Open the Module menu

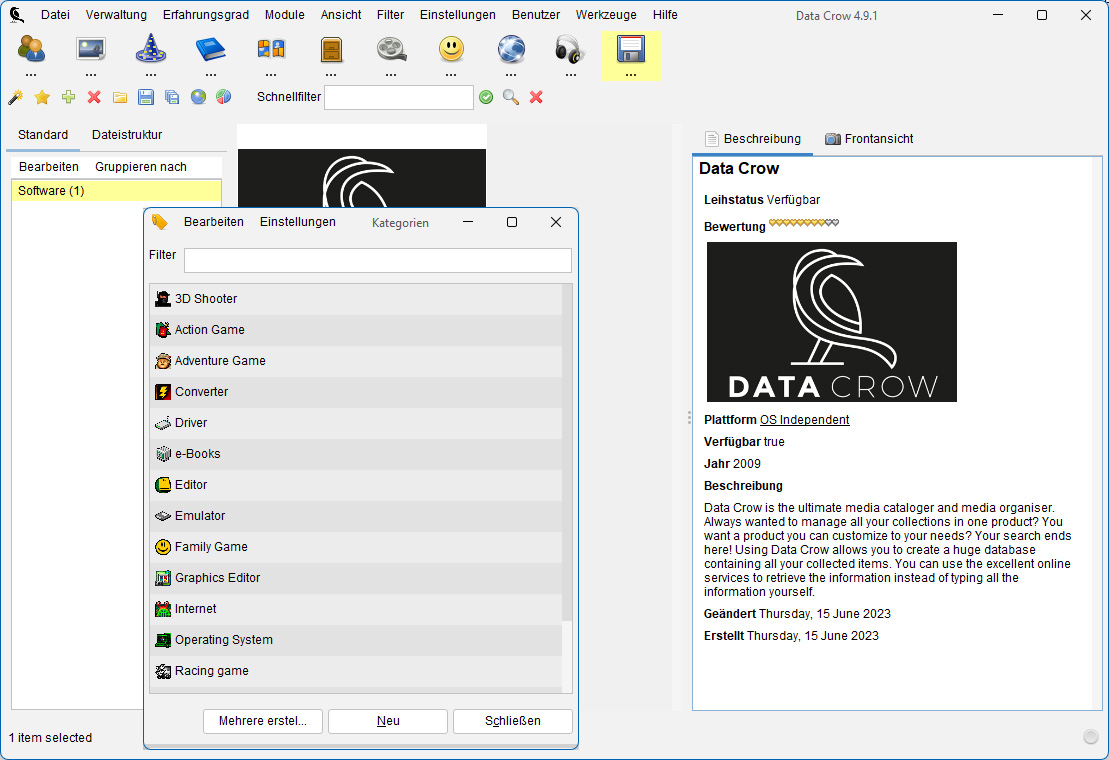click(x=284, y=15)
